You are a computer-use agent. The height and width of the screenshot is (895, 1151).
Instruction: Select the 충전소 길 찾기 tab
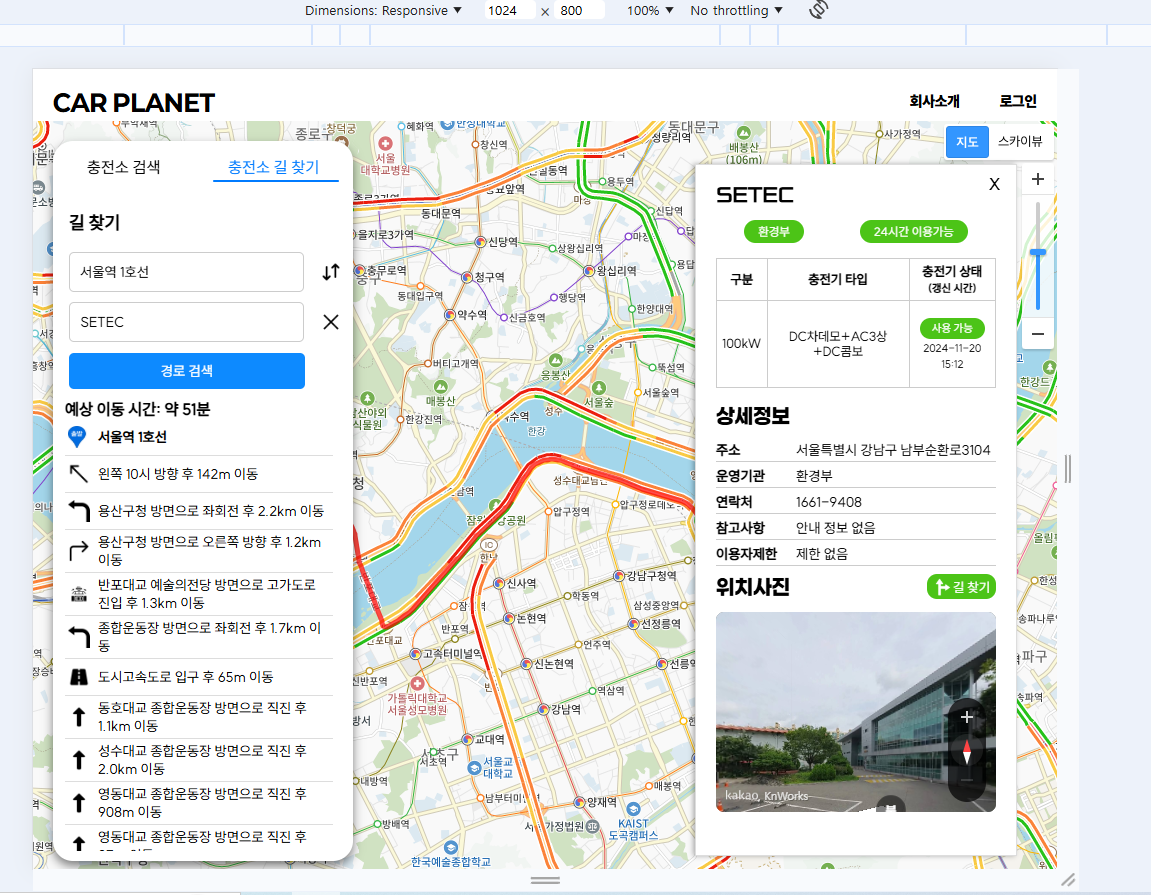[274, 167]
